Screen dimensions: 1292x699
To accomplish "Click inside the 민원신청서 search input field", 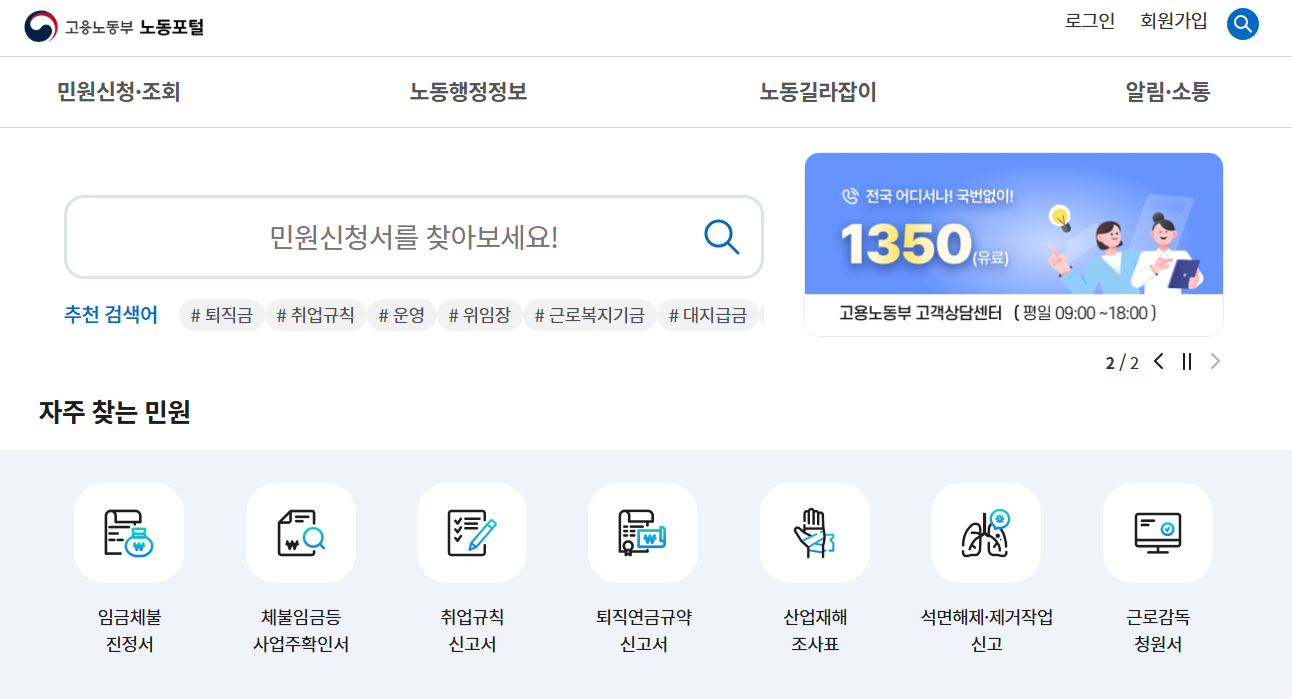I will tap(400, 237).
